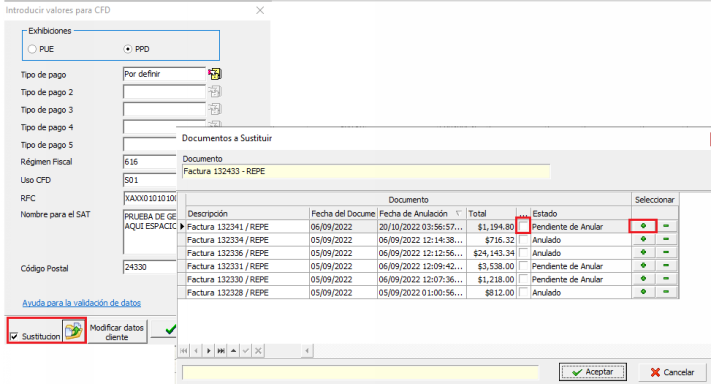Screen dimensions: 712x385
Task: Open the Tipo de pago 2 lookup icon
Action: click(215, 92)
